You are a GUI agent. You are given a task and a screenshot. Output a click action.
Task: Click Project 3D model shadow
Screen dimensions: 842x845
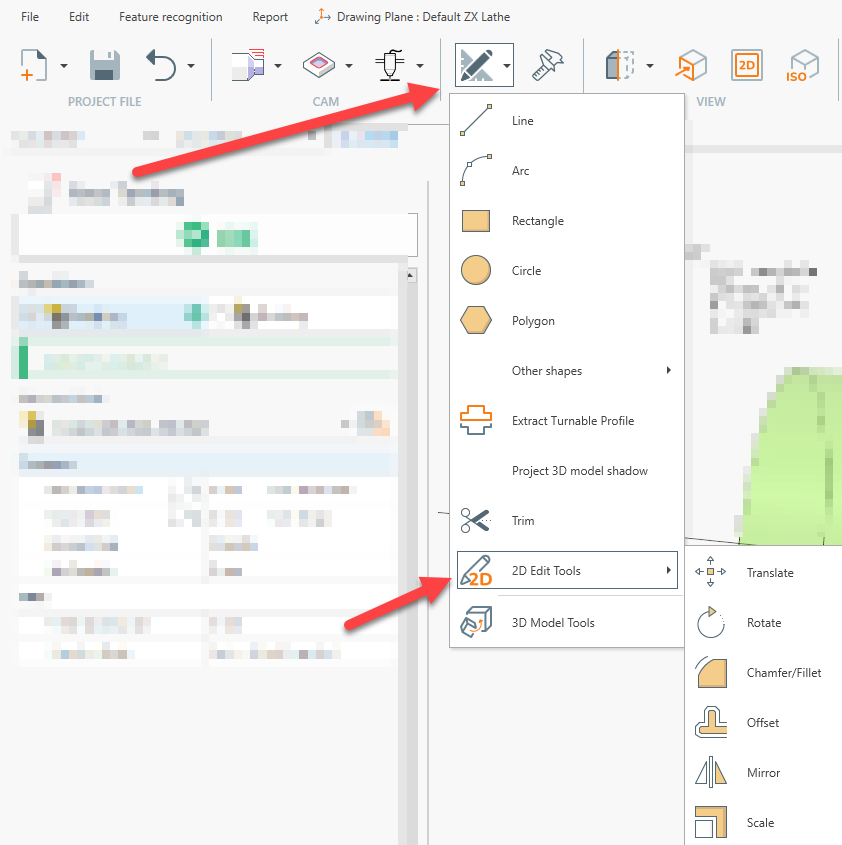click(x=579, y=471)
